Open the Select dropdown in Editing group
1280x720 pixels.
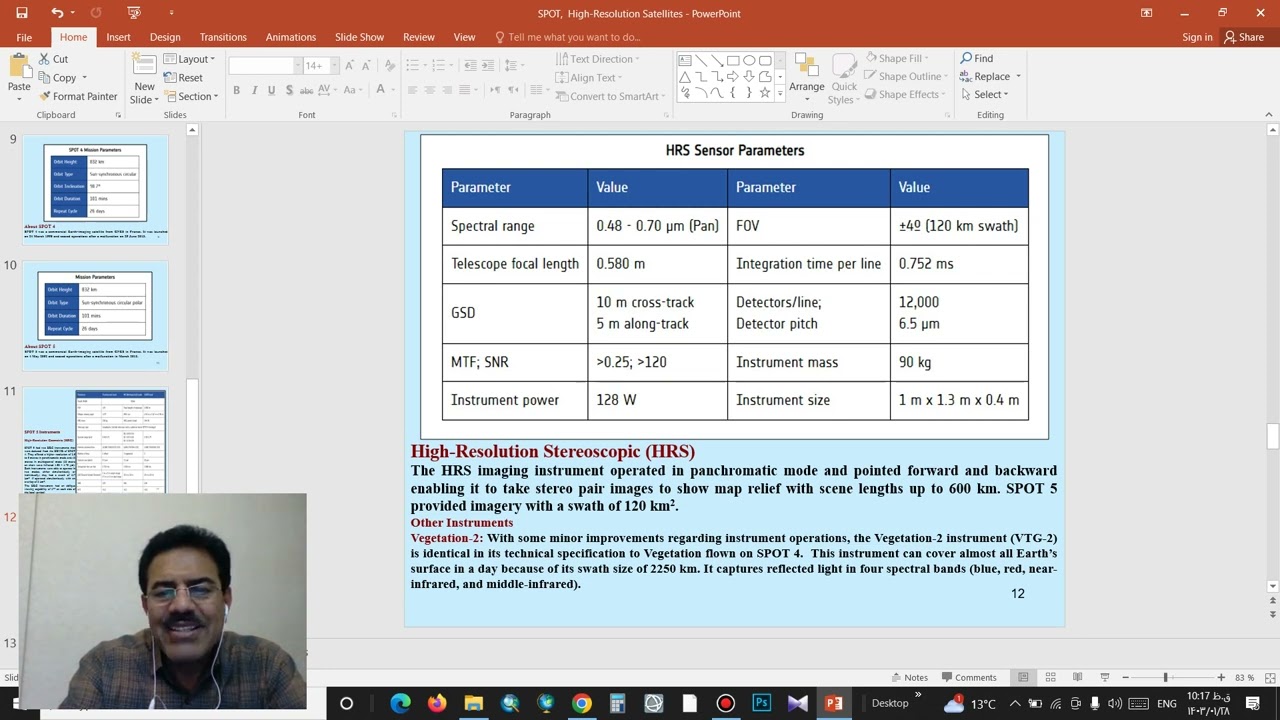[x=984, y=95]
